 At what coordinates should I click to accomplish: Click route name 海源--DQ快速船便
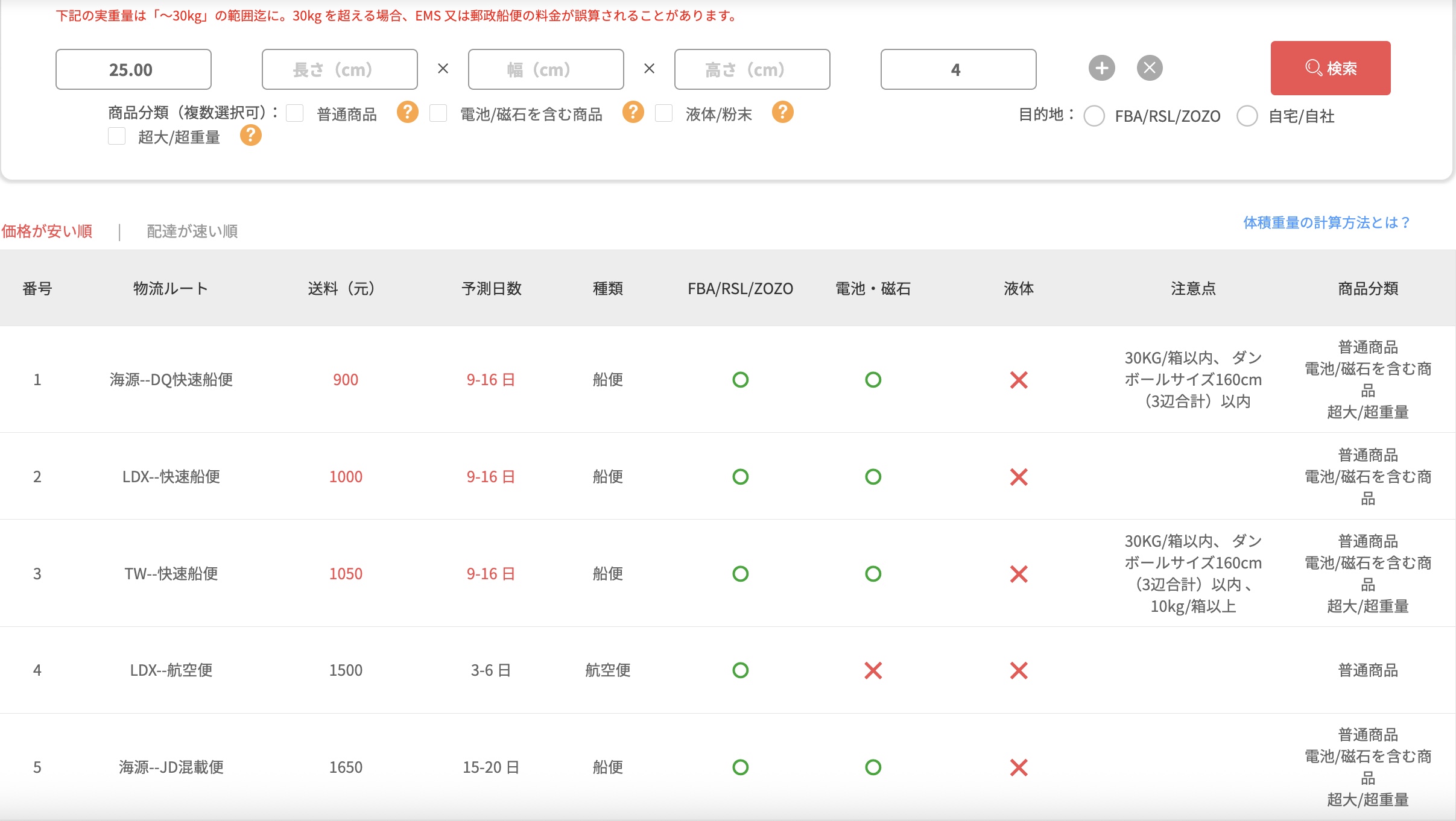(x=171, y=380)
